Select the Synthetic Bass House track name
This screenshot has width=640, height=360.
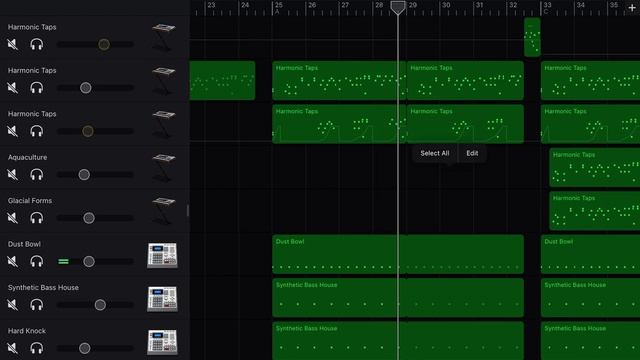[x=43, y=287]
